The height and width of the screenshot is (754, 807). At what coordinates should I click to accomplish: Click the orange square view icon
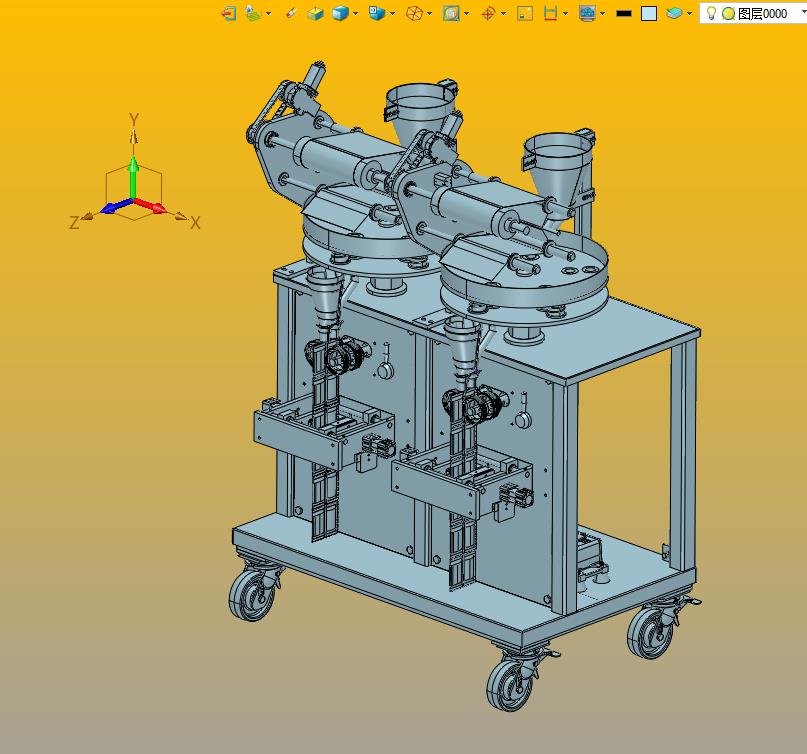[525, 13]
